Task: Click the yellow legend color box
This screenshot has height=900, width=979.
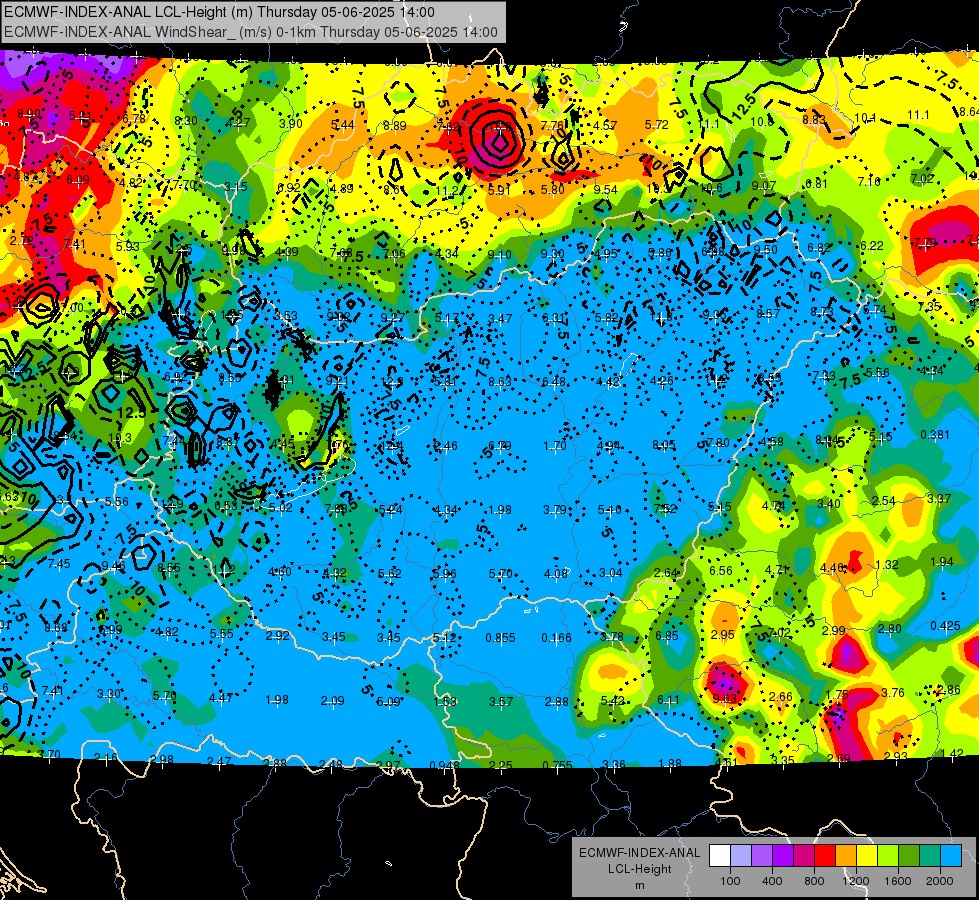Action: coord(867,856)
